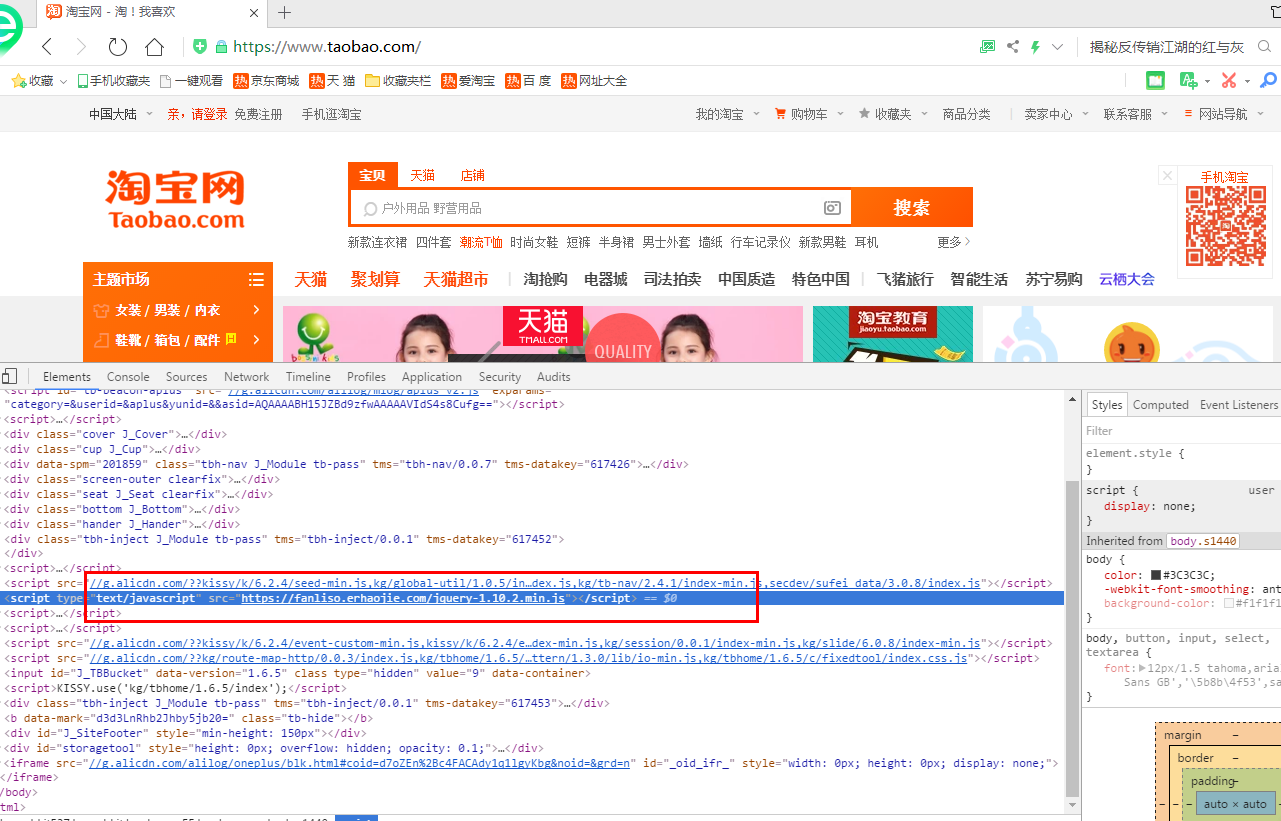Click auto × auto box model content
This screenshot has width=1281, height=821.
(1235, 804)
